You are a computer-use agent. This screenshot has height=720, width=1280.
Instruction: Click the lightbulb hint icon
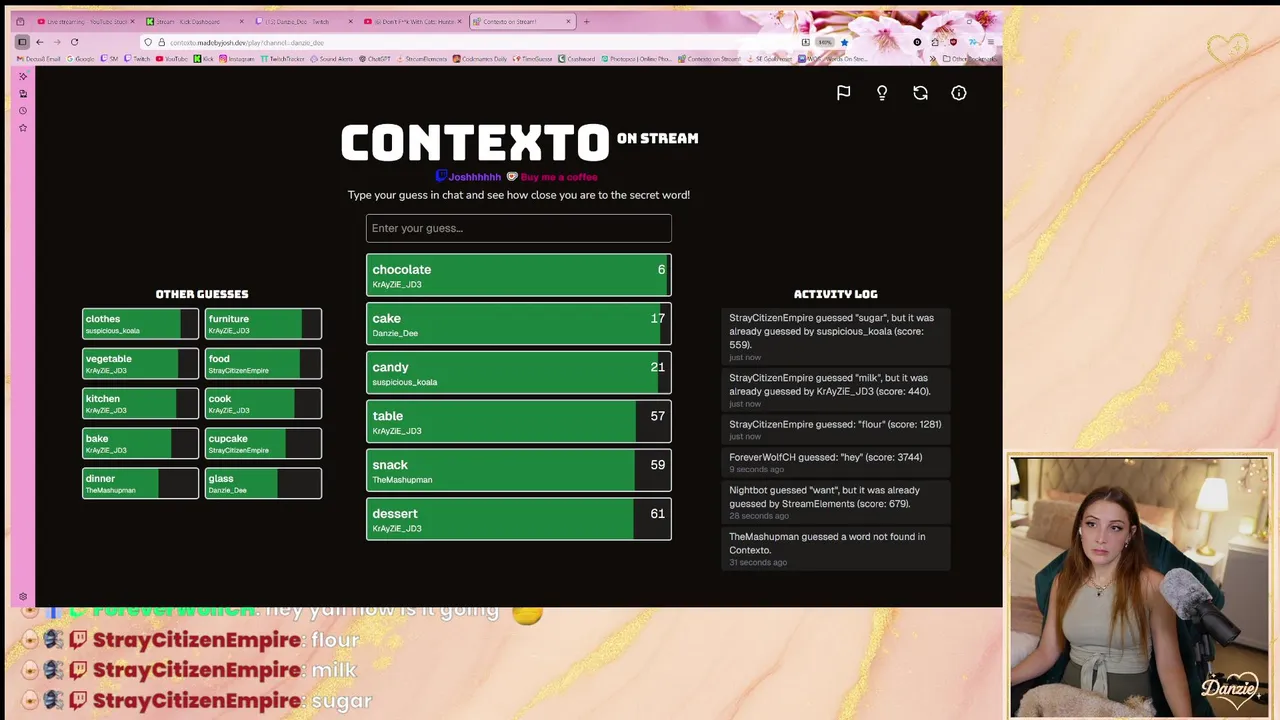pos(882,93)
